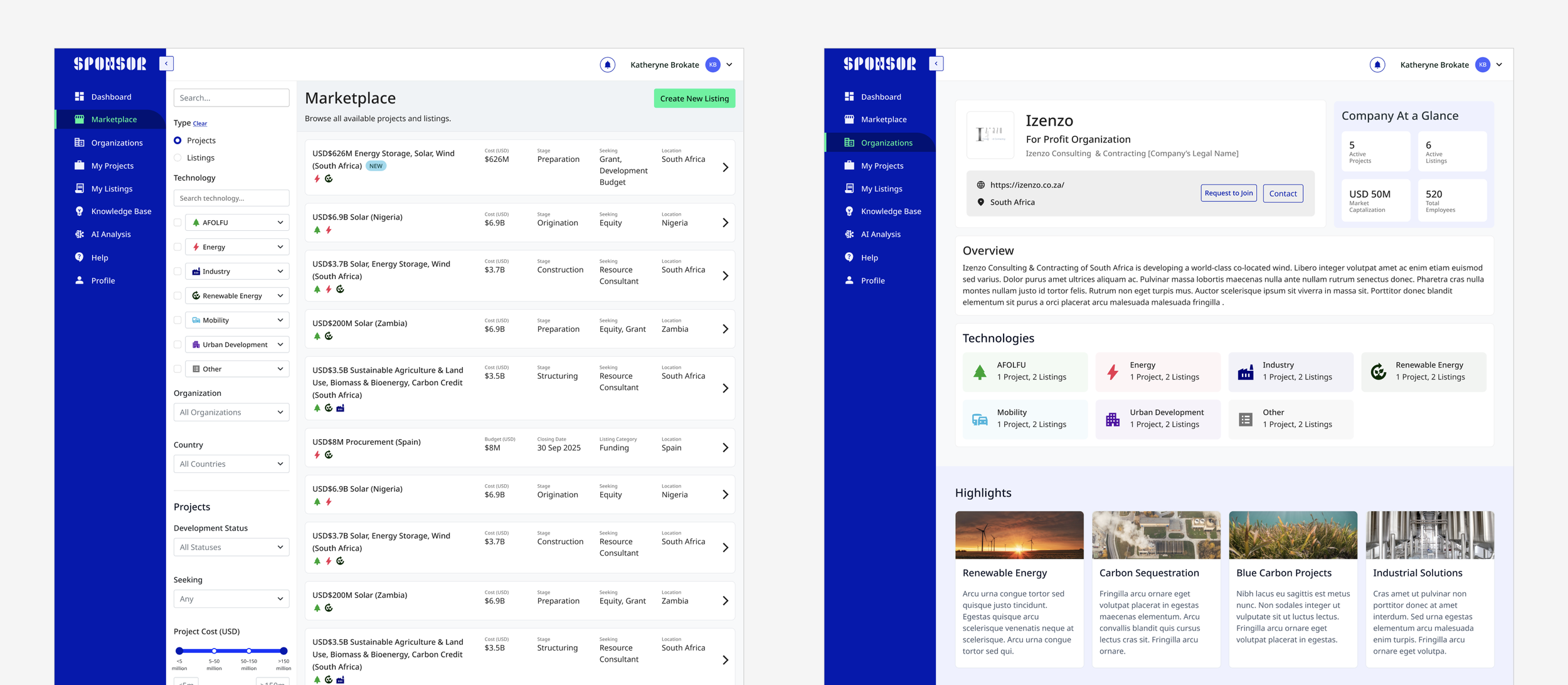This screenshot has height=685, width=1568.
Task: Open the All Organizations dropdown
Action: coord(231,412)
